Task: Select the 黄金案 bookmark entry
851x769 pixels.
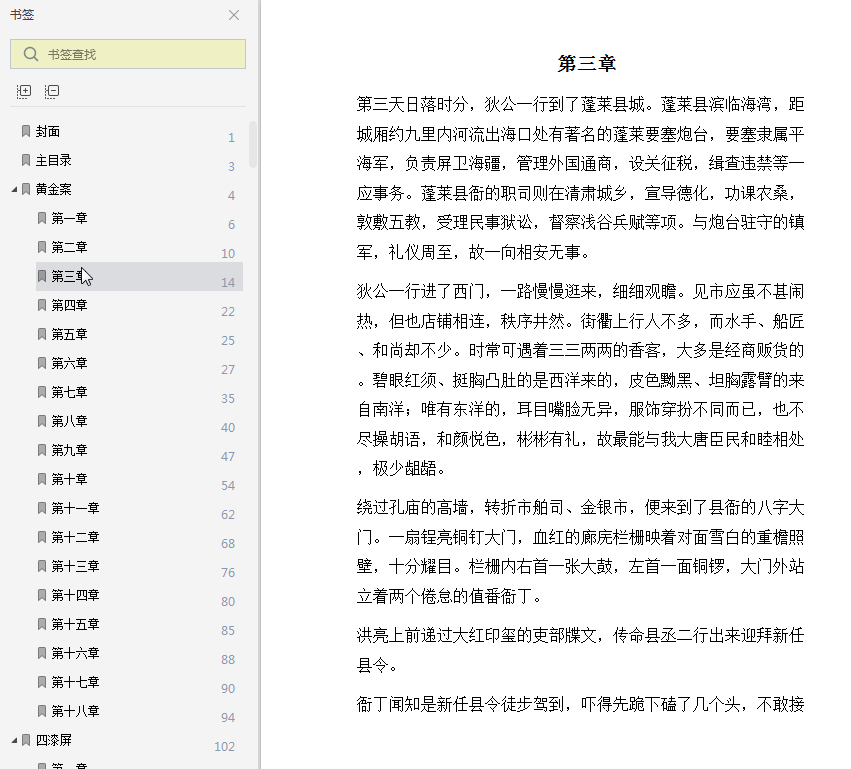Action: tap(54, 189)
